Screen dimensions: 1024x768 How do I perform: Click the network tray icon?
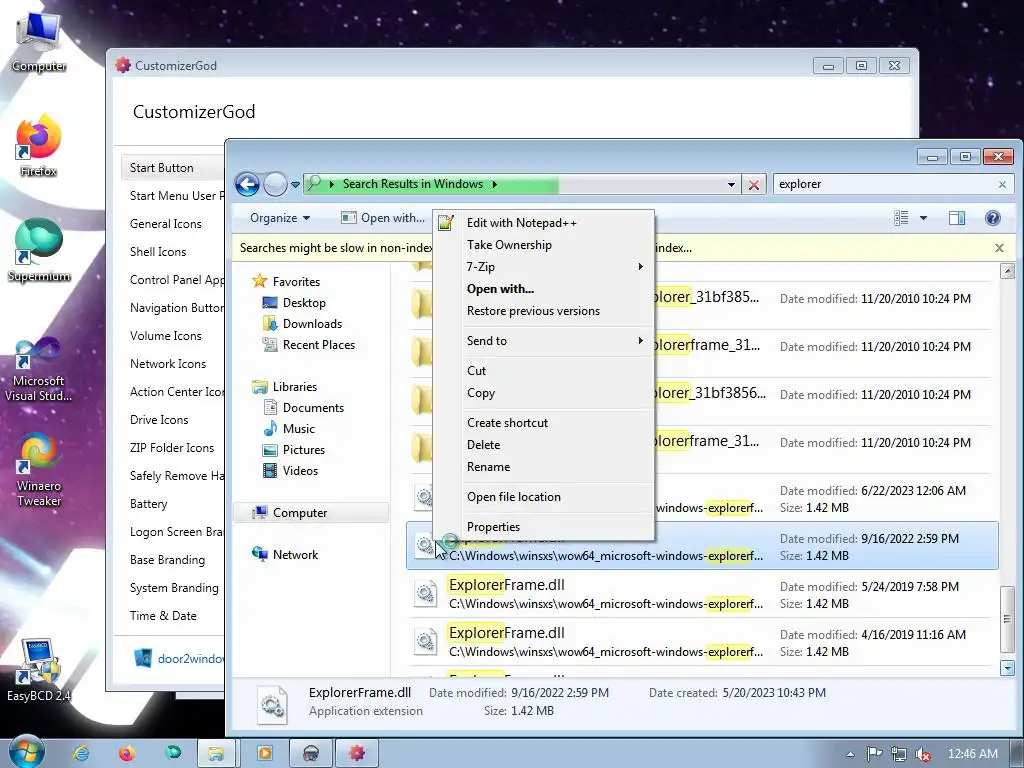(x=899, y=754)
